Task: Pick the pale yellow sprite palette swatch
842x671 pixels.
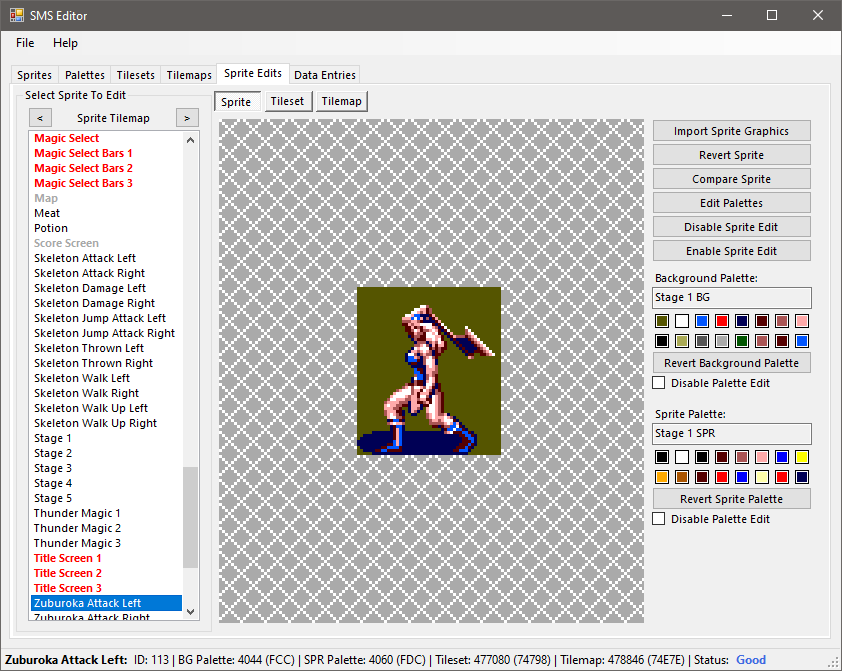Action: coord(761,477)
